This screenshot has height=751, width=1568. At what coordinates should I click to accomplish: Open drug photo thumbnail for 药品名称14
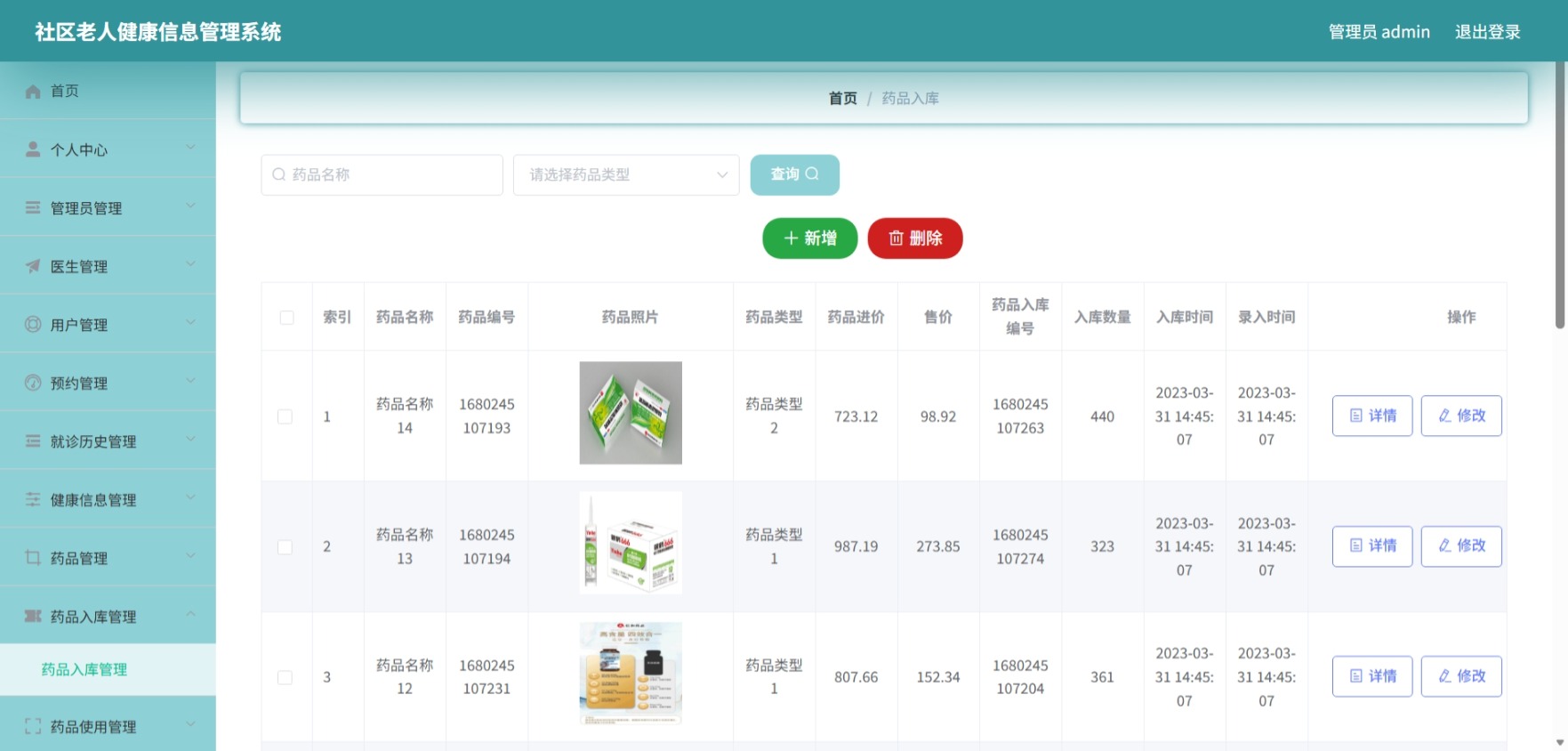631,413
